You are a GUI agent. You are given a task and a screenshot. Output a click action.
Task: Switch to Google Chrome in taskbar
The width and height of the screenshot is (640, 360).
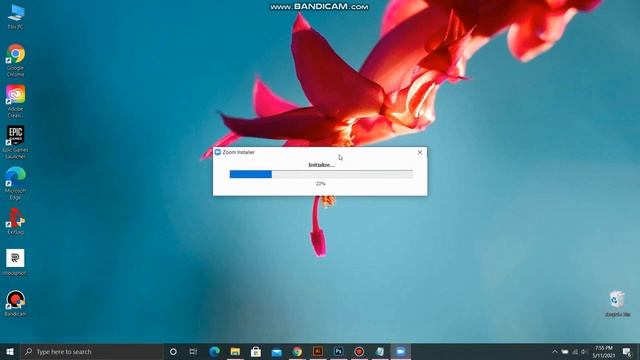coord(297,351)
